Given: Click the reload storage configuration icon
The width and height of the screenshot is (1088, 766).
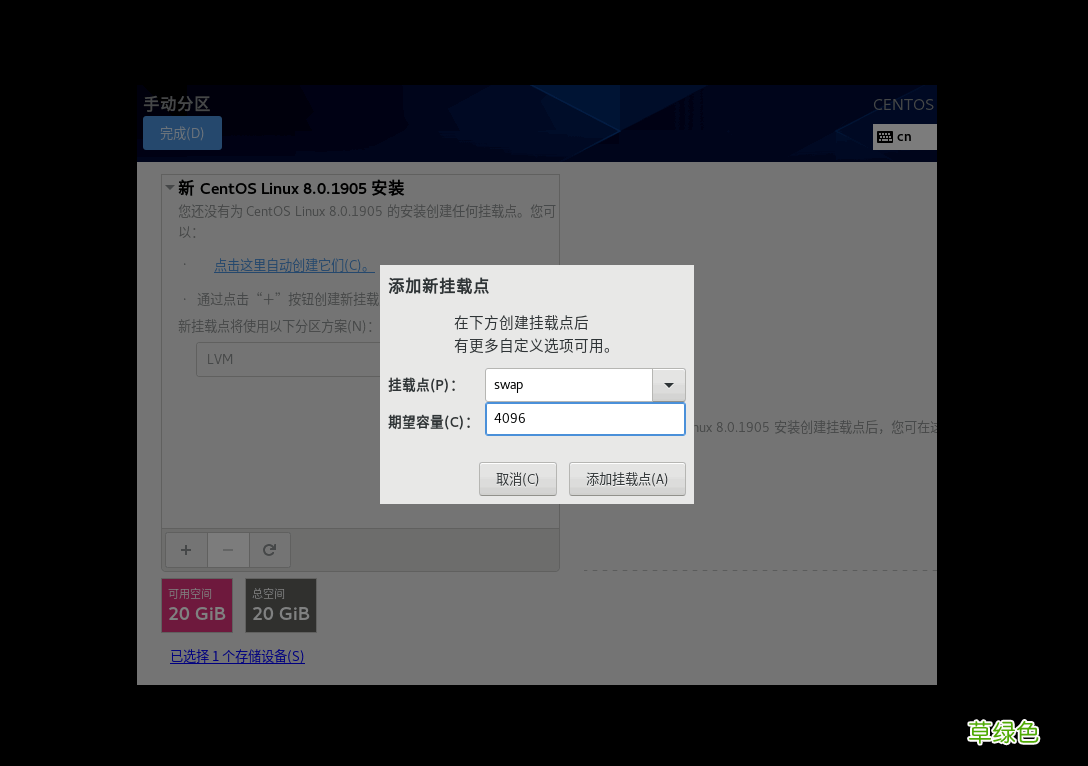Looking at the screenshot, I should [269, 549].
